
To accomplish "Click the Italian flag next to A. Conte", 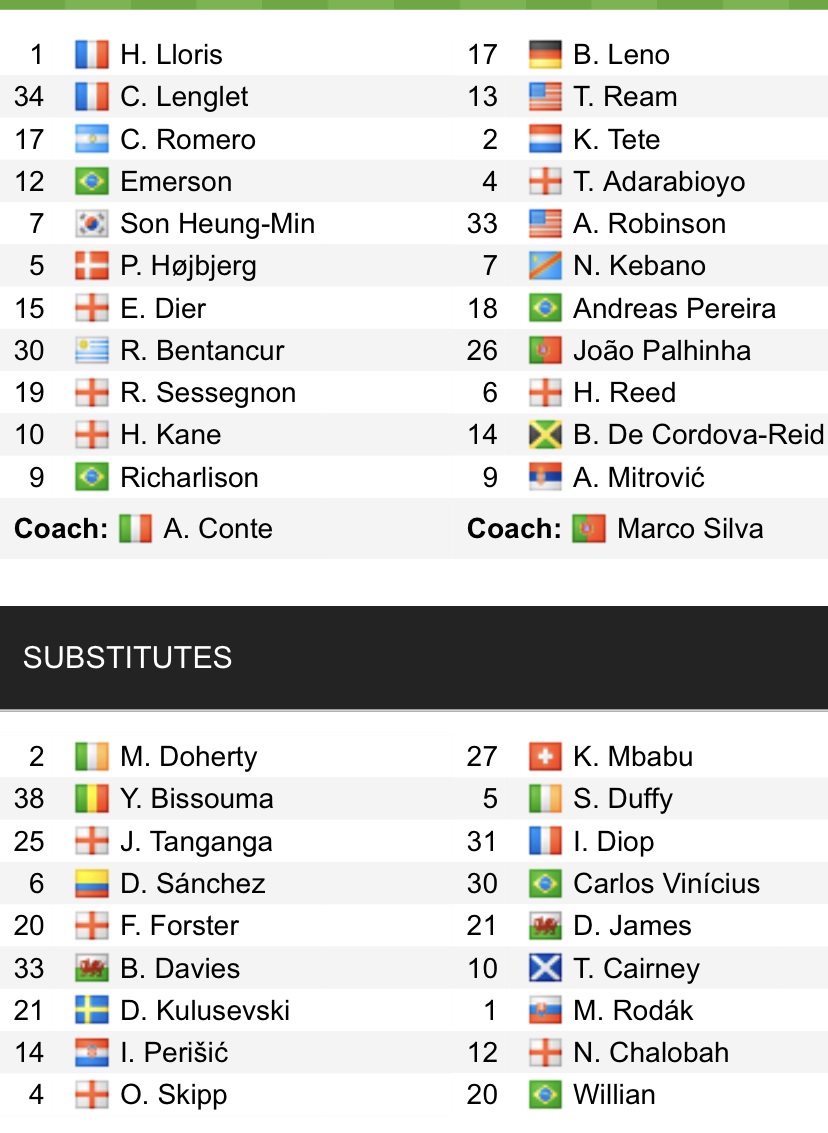I will point(135,528).
